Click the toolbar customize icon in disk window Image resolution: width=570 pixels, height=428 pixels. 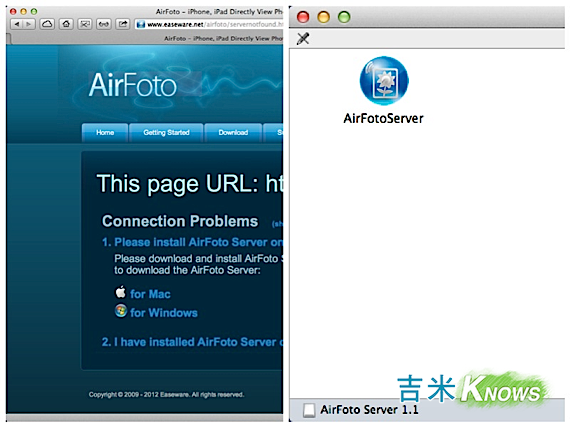[x=303, y=39]
